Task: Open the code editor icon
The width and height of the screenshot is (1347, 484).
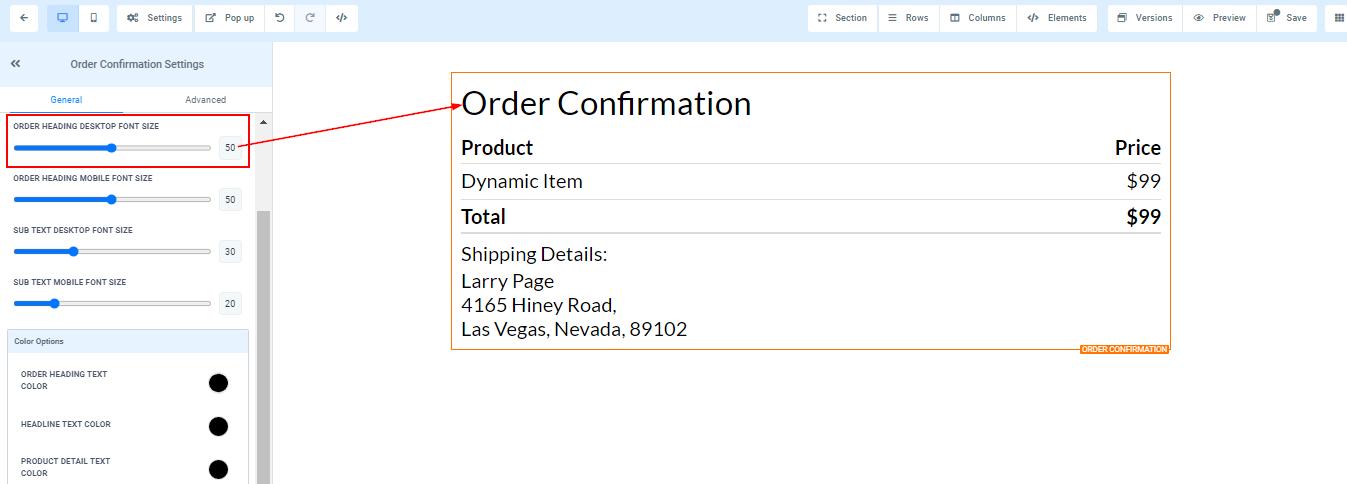Action: [x=341, y=18]
